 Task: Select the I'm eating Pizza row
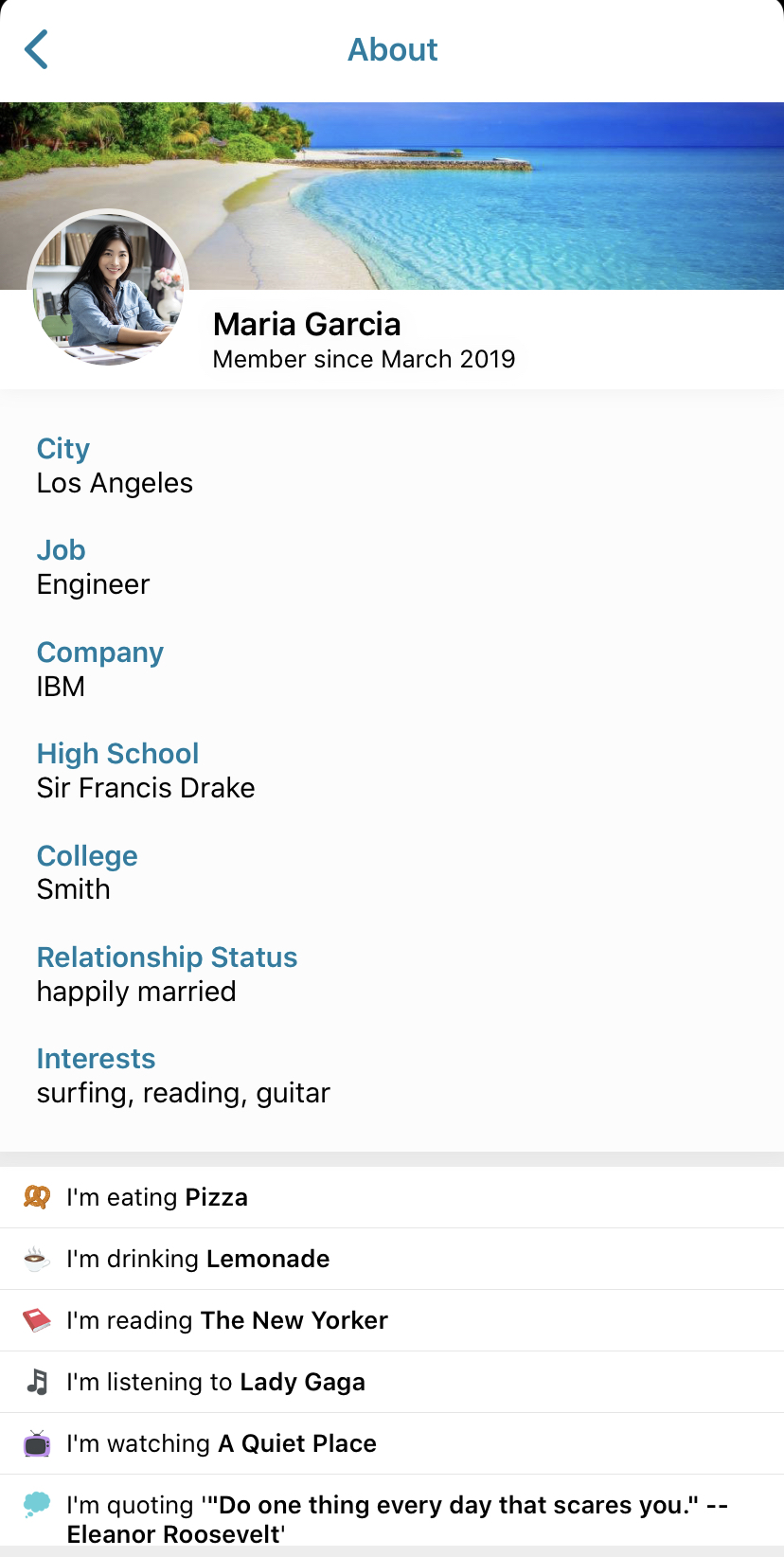(392, 1197)
